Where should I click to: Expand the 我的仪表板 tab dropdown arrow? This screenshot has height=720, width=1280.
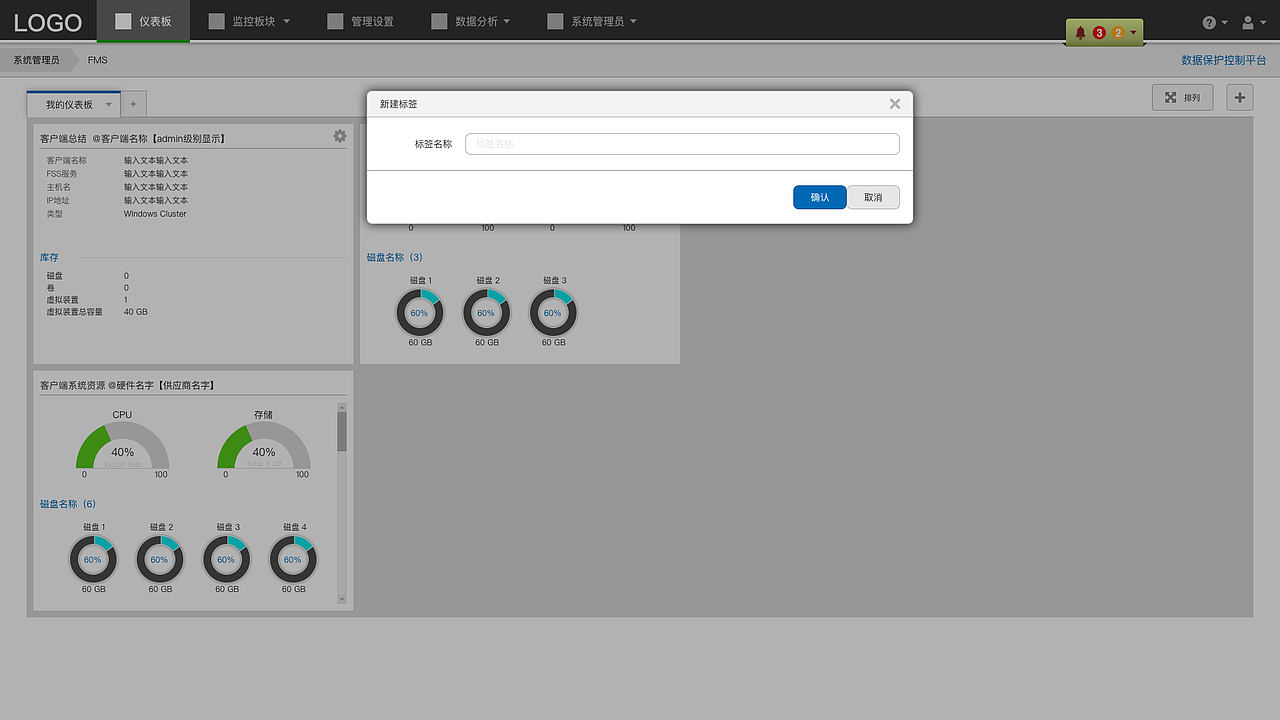pos(109,104)
